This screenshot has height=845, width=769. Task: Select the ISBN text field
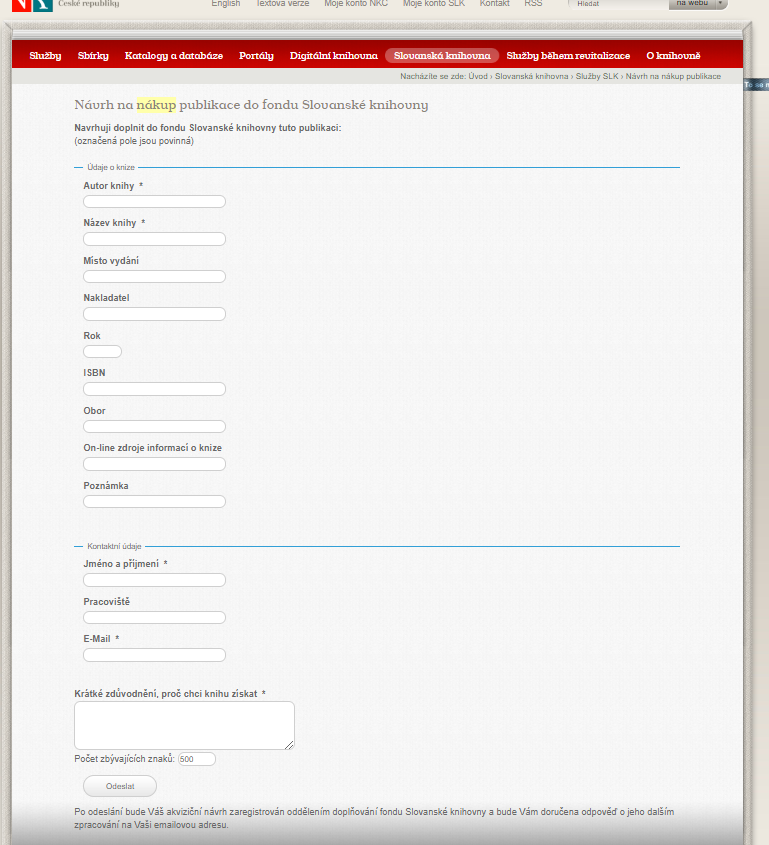pyautogui.click(x=154, y=389)
